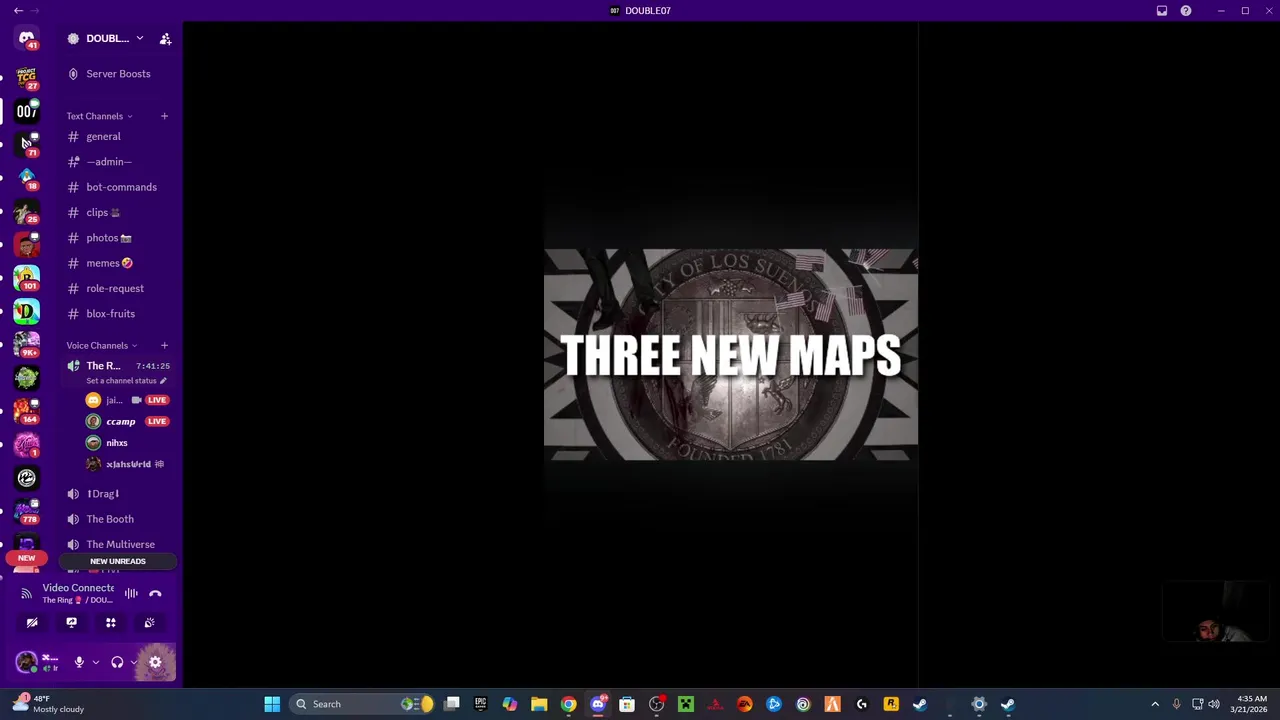Open the TCG server icon with 27 badge
Viewport: 1280px width, 720px height.
click(x=27, y=77)
